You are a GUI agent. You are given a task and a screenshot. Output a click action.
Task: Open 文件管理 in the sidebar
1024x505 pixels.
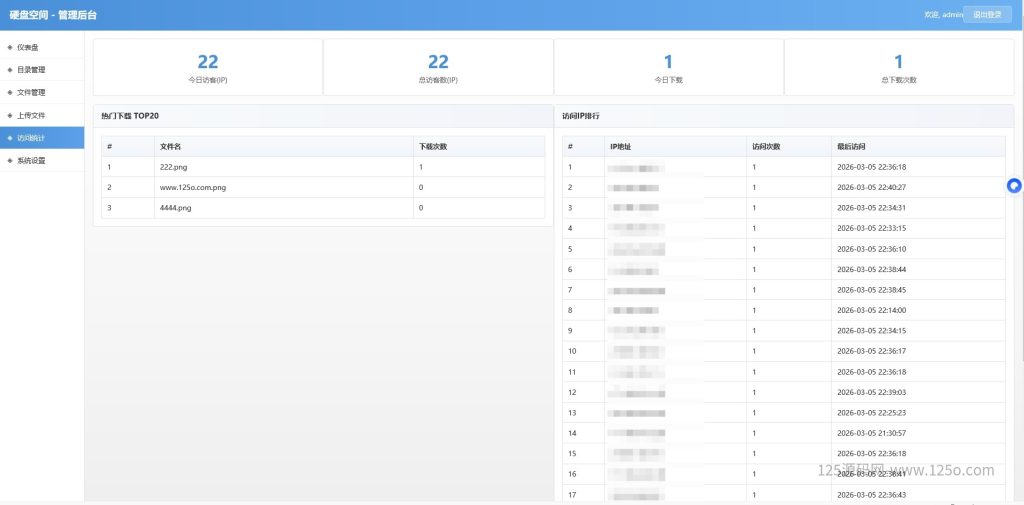pyautogui.click(x=31, y=92)
